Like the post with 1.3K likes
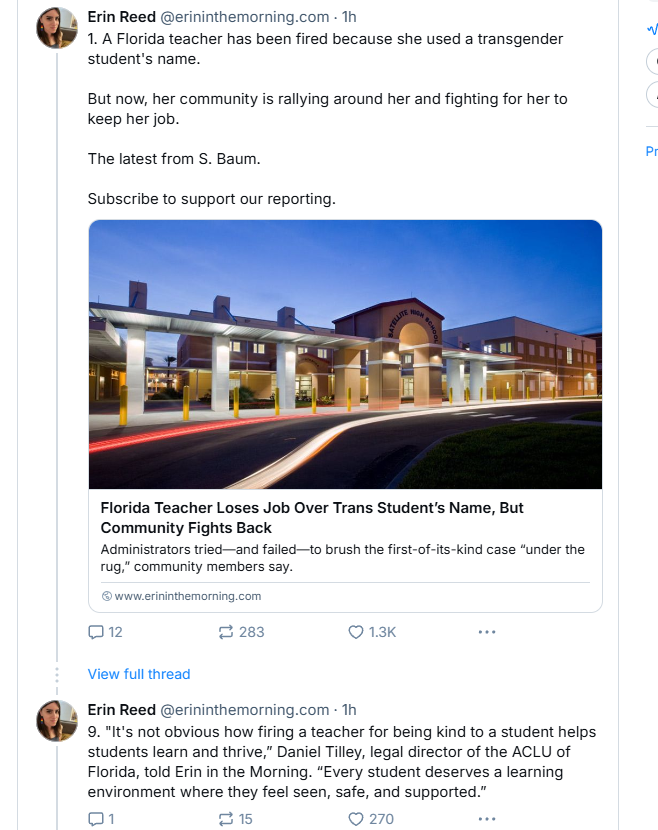 point(356,632)
